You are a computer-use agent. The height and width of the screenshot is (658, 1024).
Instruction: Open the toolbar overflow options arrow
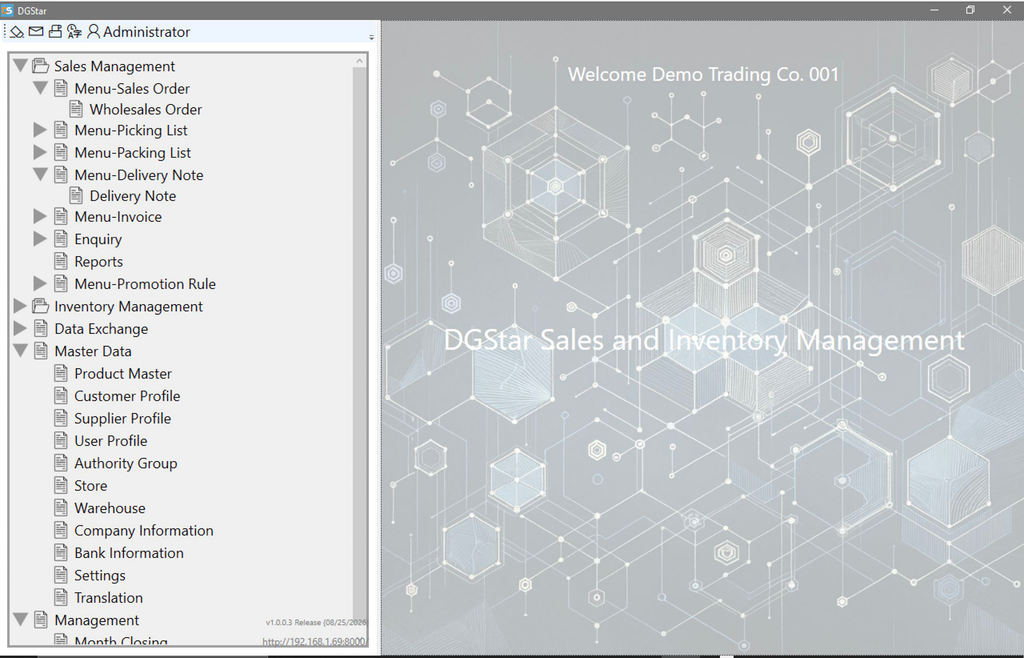tap(372, 37)
